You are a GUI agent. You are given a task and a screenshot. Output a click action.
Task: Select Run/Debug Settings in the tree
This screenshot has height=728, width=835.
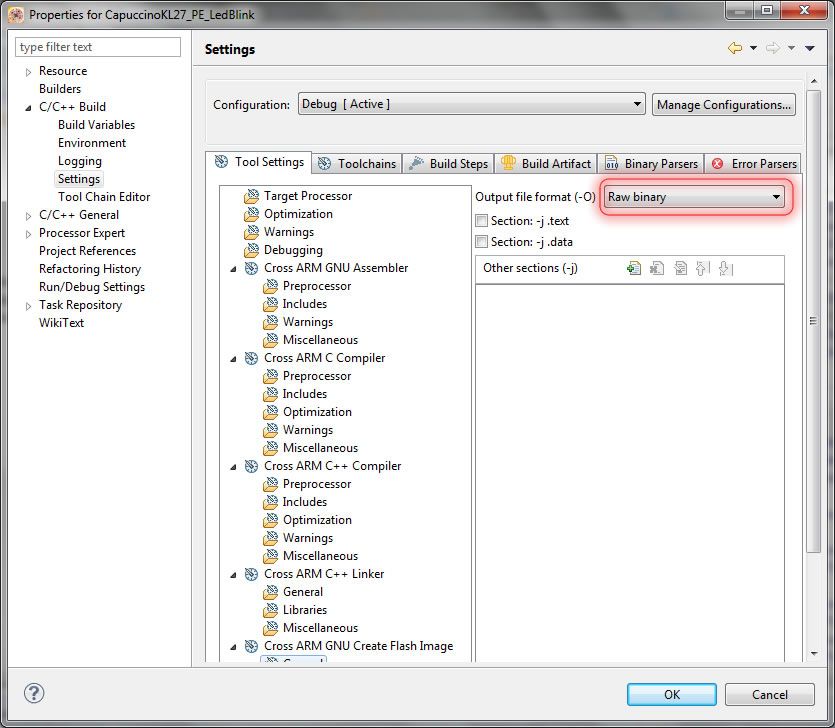(x=92, y=287)
